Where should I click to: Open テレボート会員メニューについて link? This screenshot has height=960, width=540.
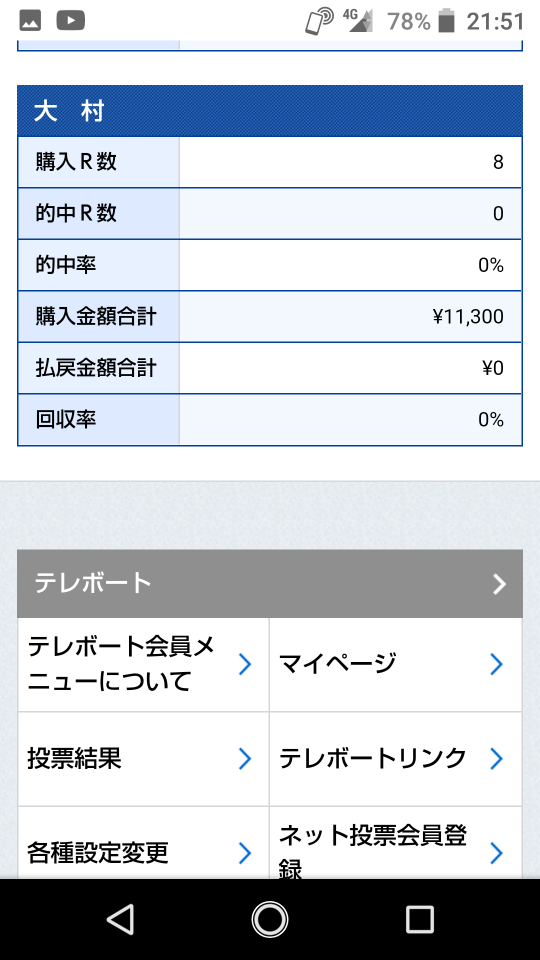point(143,664)
